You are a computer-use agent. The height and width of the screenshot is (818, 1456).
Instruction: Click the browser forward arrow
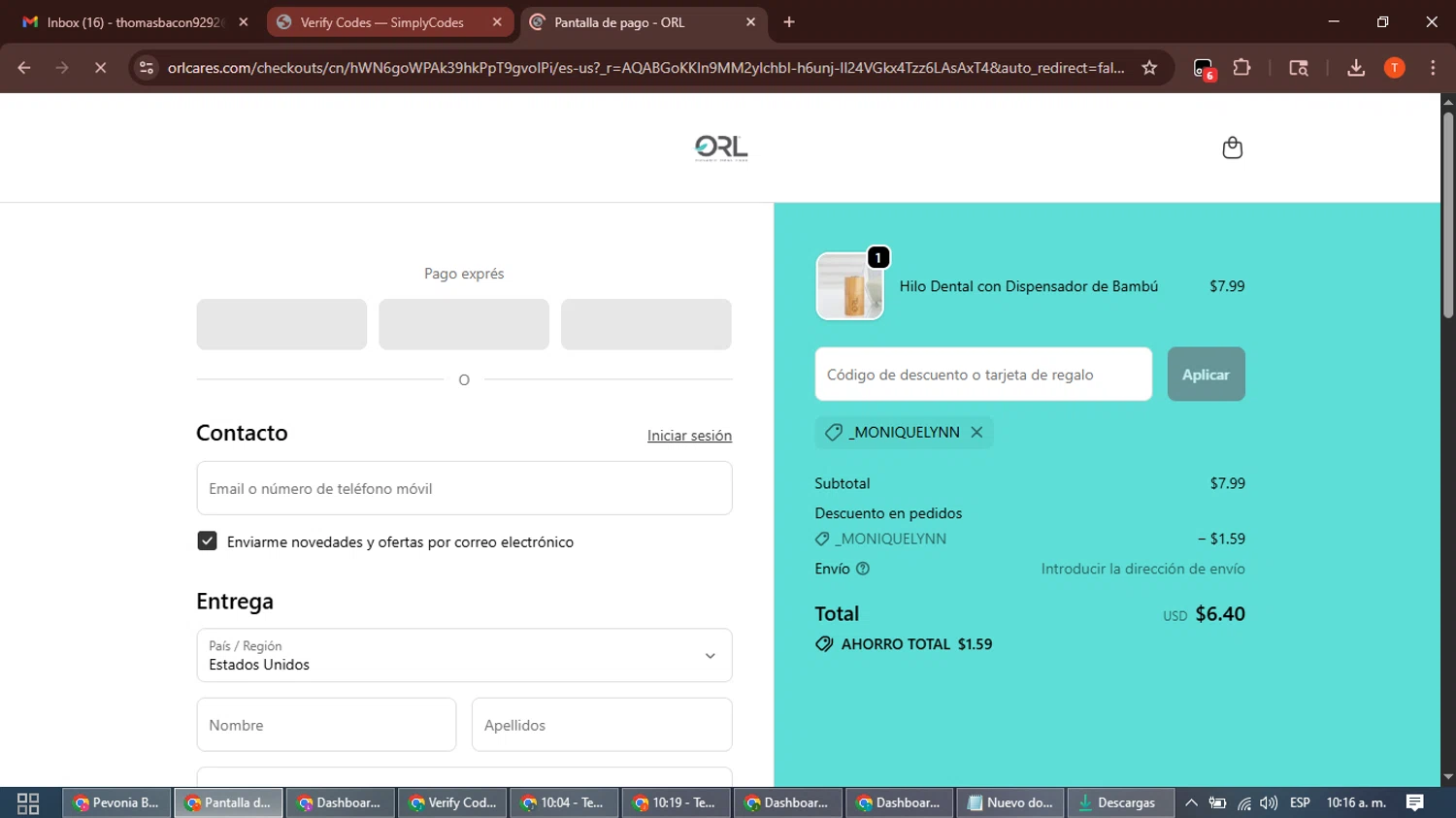62,68
